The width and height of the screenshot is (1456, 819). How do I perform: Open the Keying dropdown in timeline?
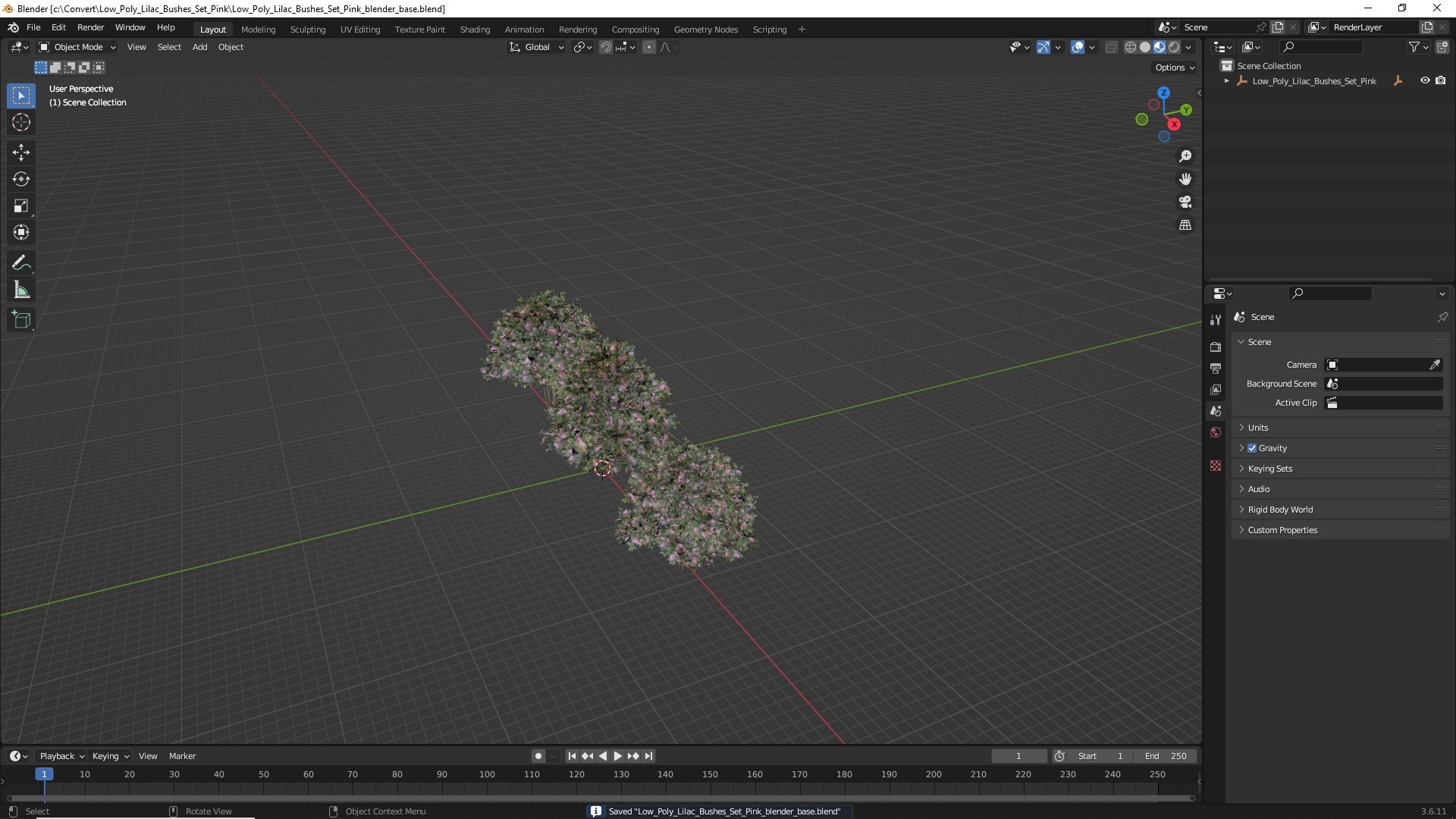click(111, 756)
